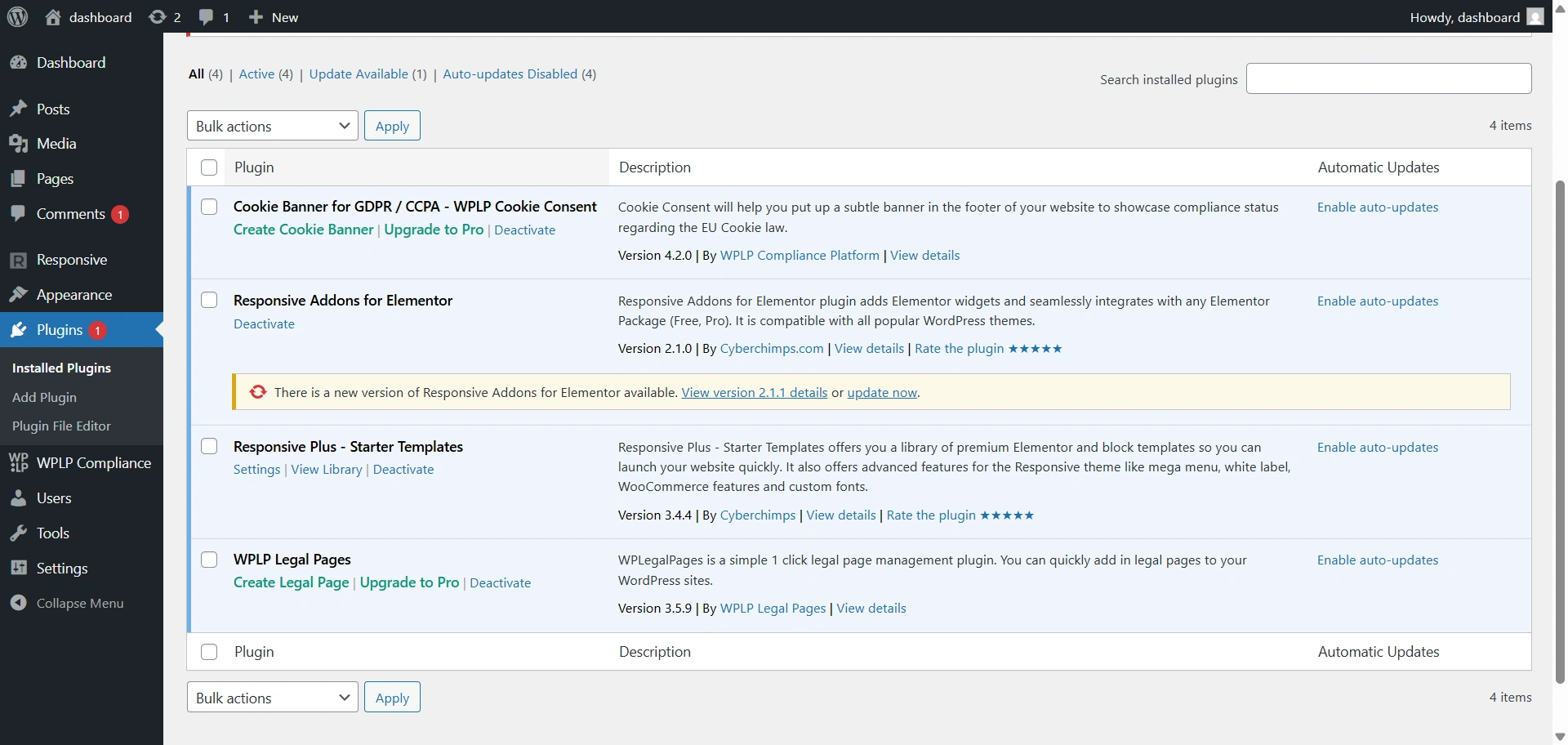1568x745 pixels.
Task: Open View Library for Responsive Plus
Action: (x=327, y=470)
